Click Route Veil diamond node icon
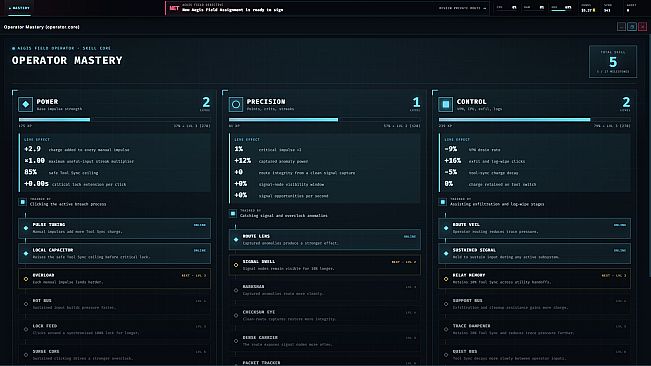The width and height of the screenshot is (651, 366). tap(446, 228)
